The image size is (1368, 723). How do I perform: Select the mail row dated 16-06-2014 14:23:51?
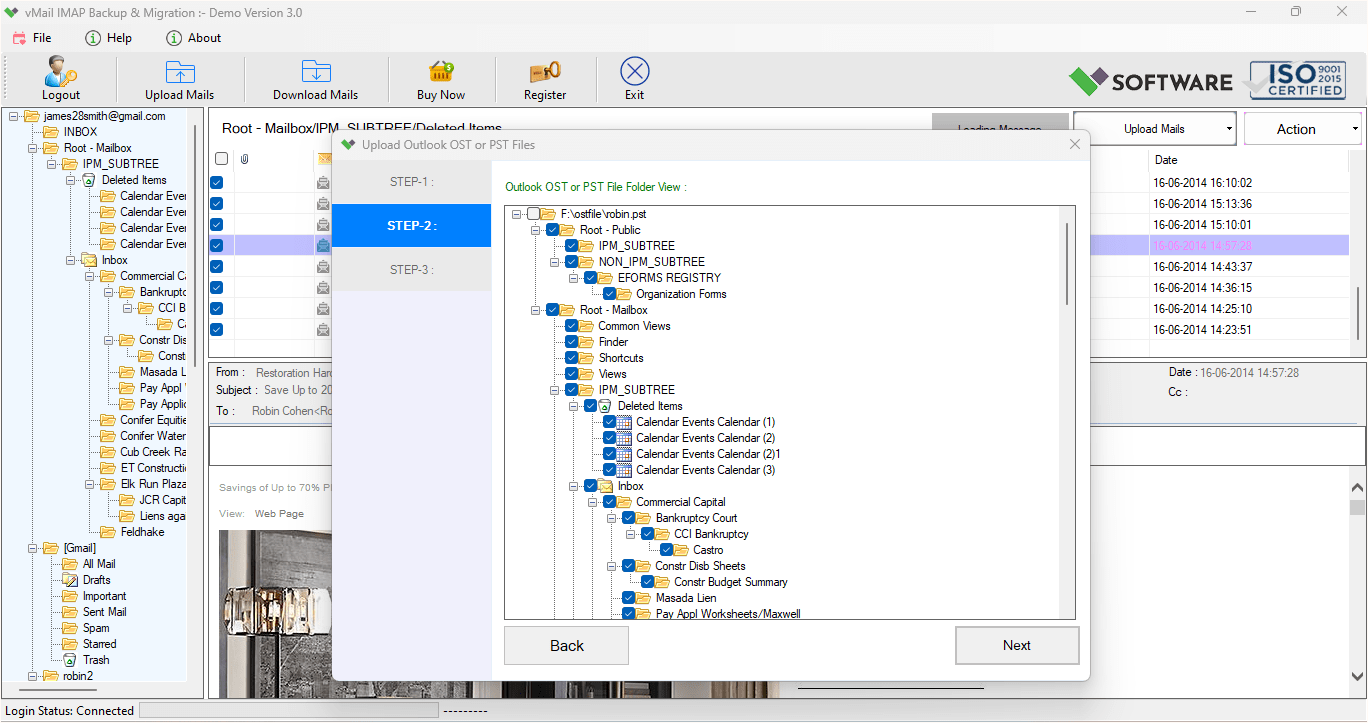pos(780,330)
